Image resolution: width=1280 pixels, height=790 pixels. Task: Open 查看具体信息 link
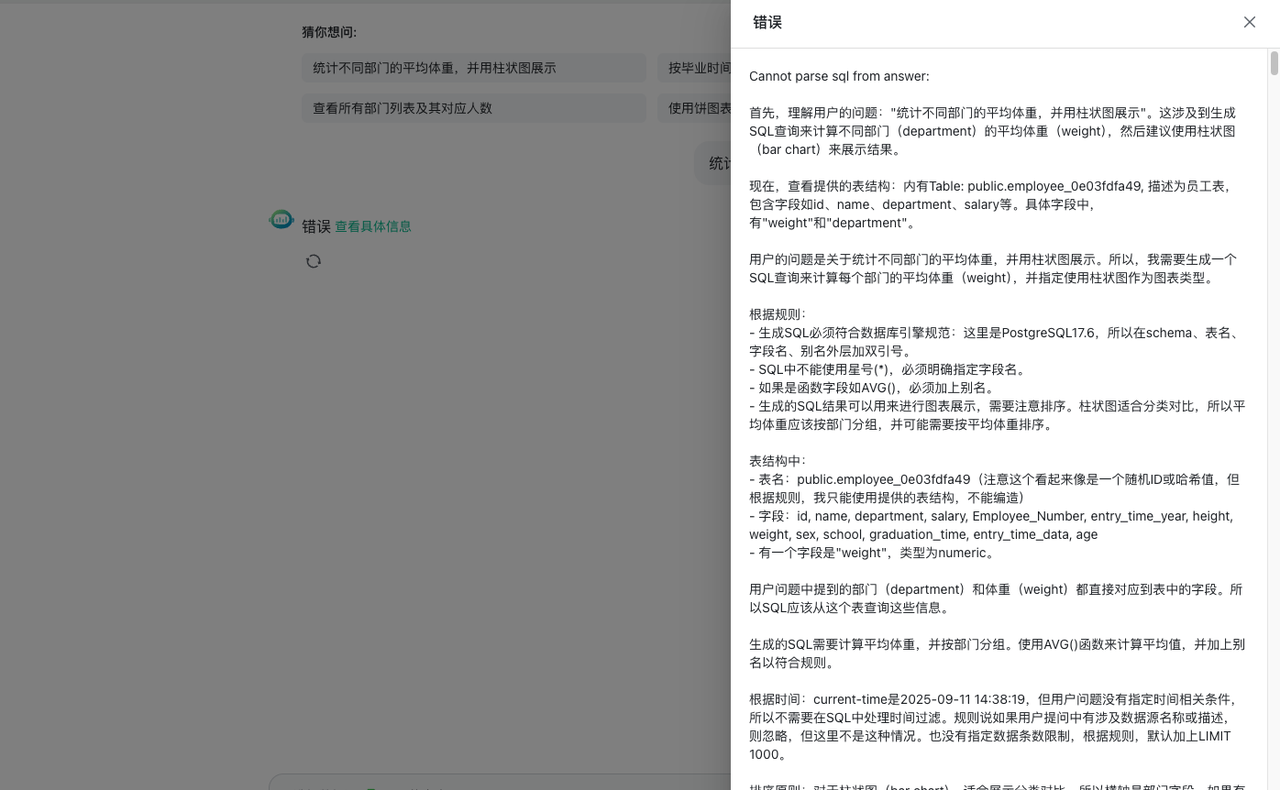click(372, 226)
